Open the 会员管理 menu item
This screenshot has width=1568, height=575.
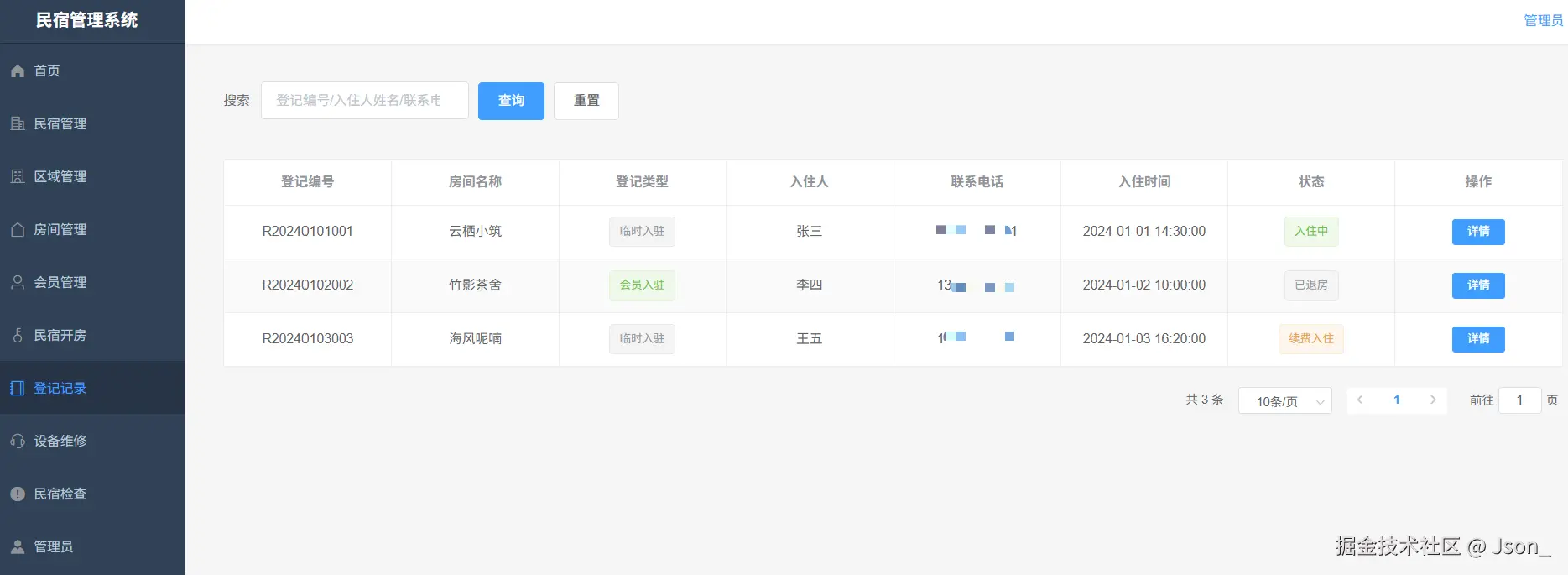coord(92,282)
